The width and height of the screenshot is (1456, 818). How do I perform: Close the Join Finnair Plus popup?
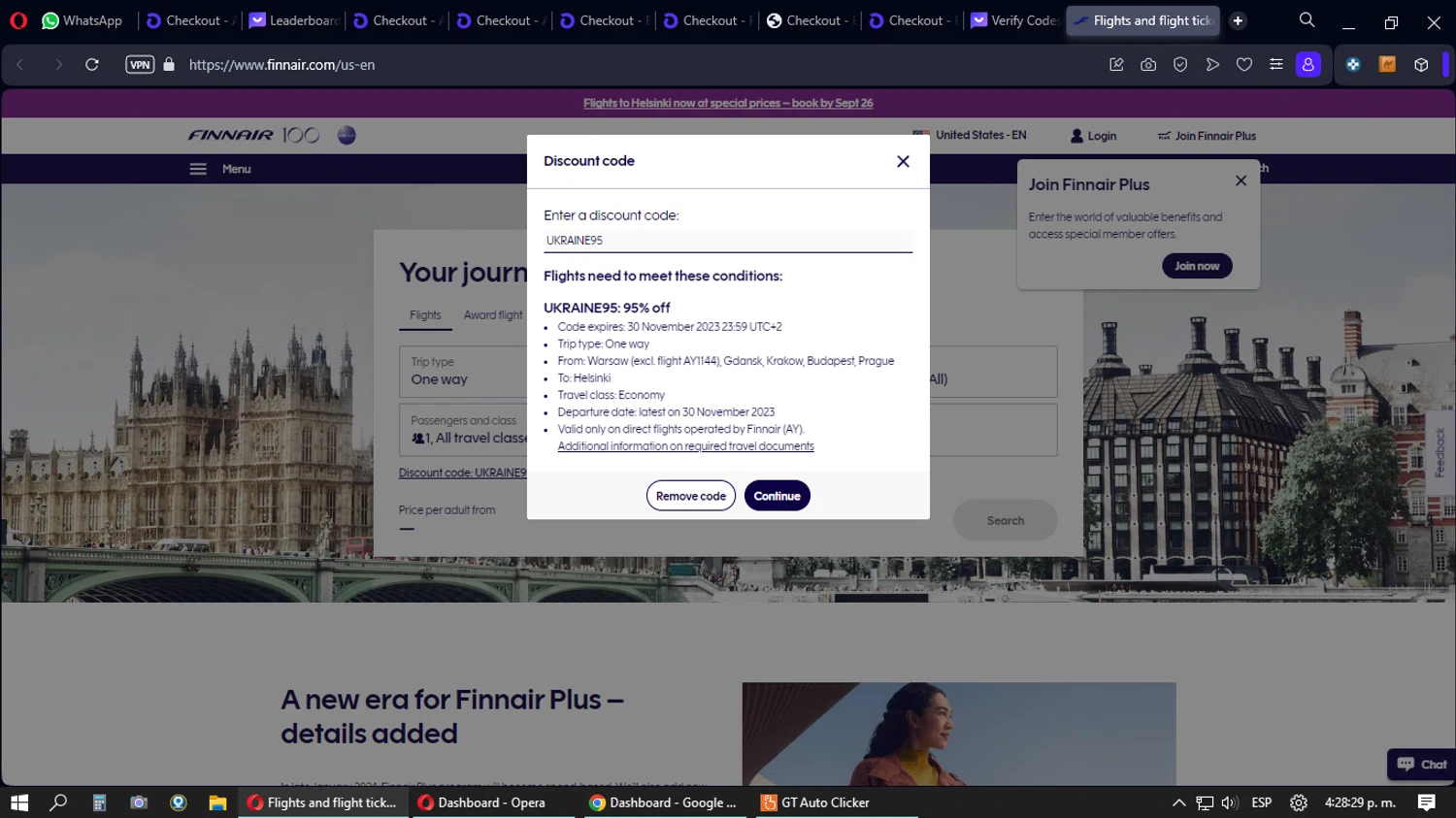pos(1241,180)
